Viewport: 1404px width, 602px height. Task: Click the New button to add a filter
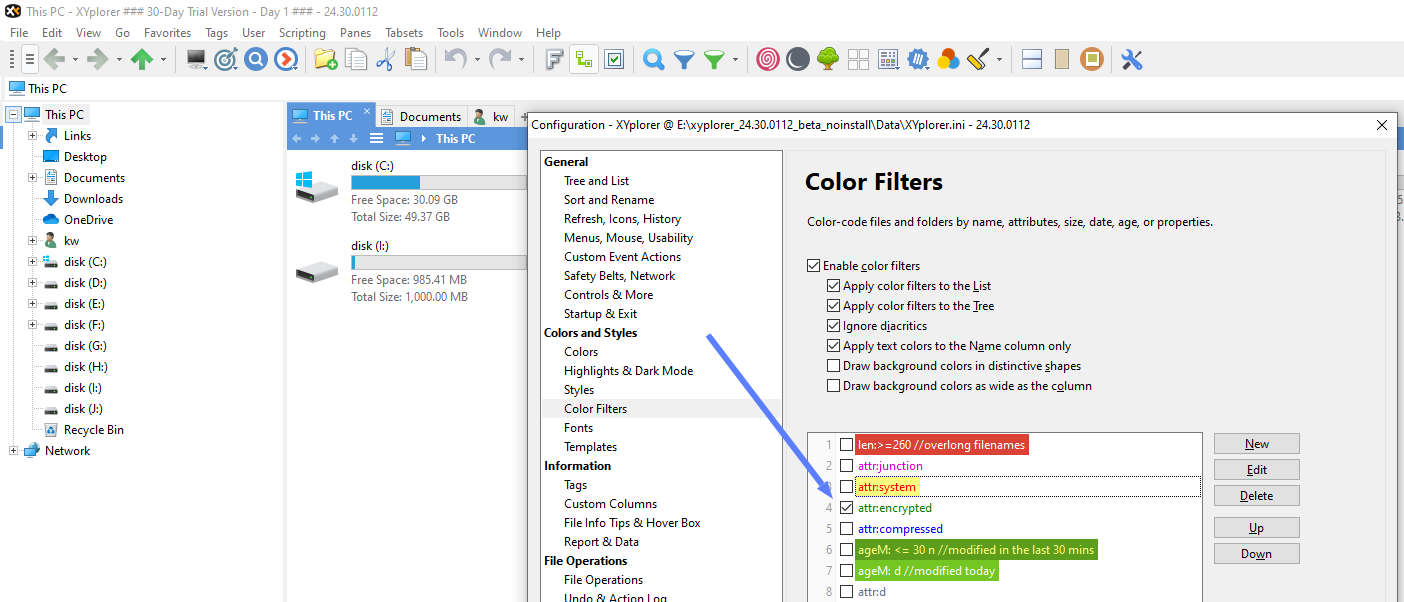(1256, 443)
